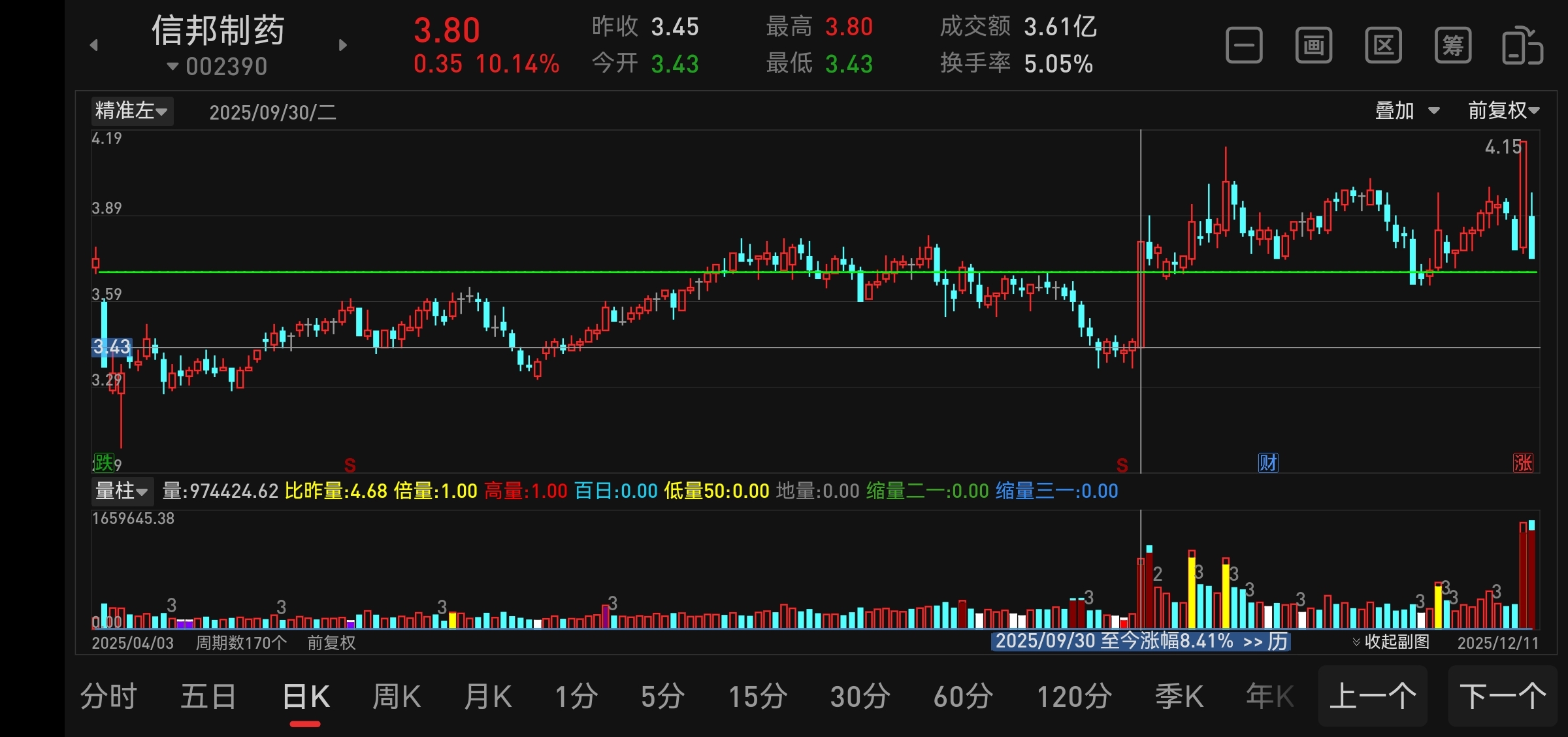The height and width of the screenshot is (737, 1568).
Task: Open the 精准左 indicator dropdown
Action: click(x=131, y=110)
